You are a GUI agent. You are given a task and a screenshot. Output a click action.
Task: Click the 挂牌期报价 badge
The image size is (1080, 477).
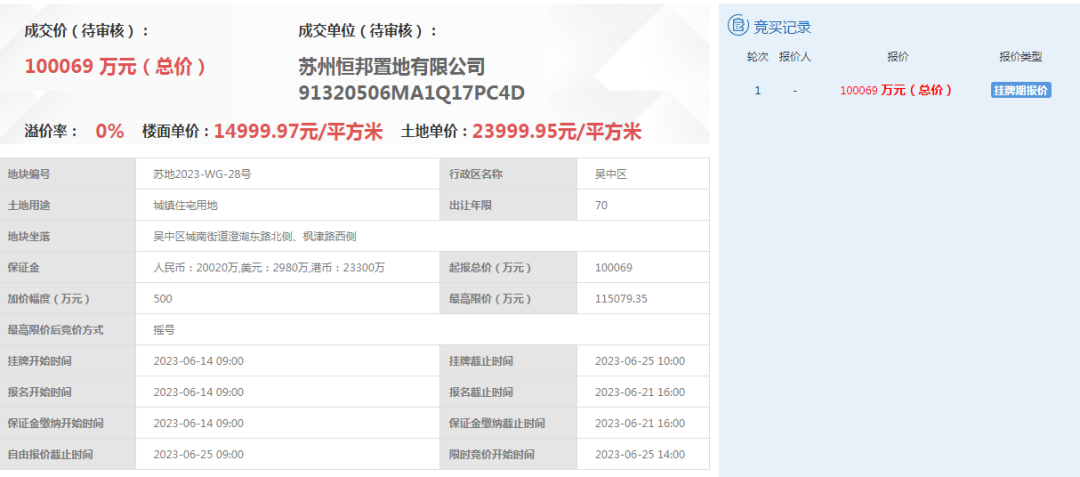click(1021, 90)
